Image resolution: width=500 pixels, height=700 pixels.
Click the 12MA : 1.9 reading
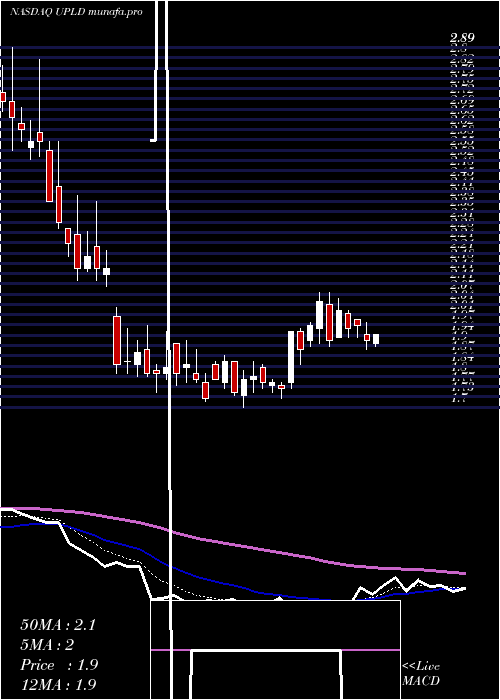click(58, 684)
